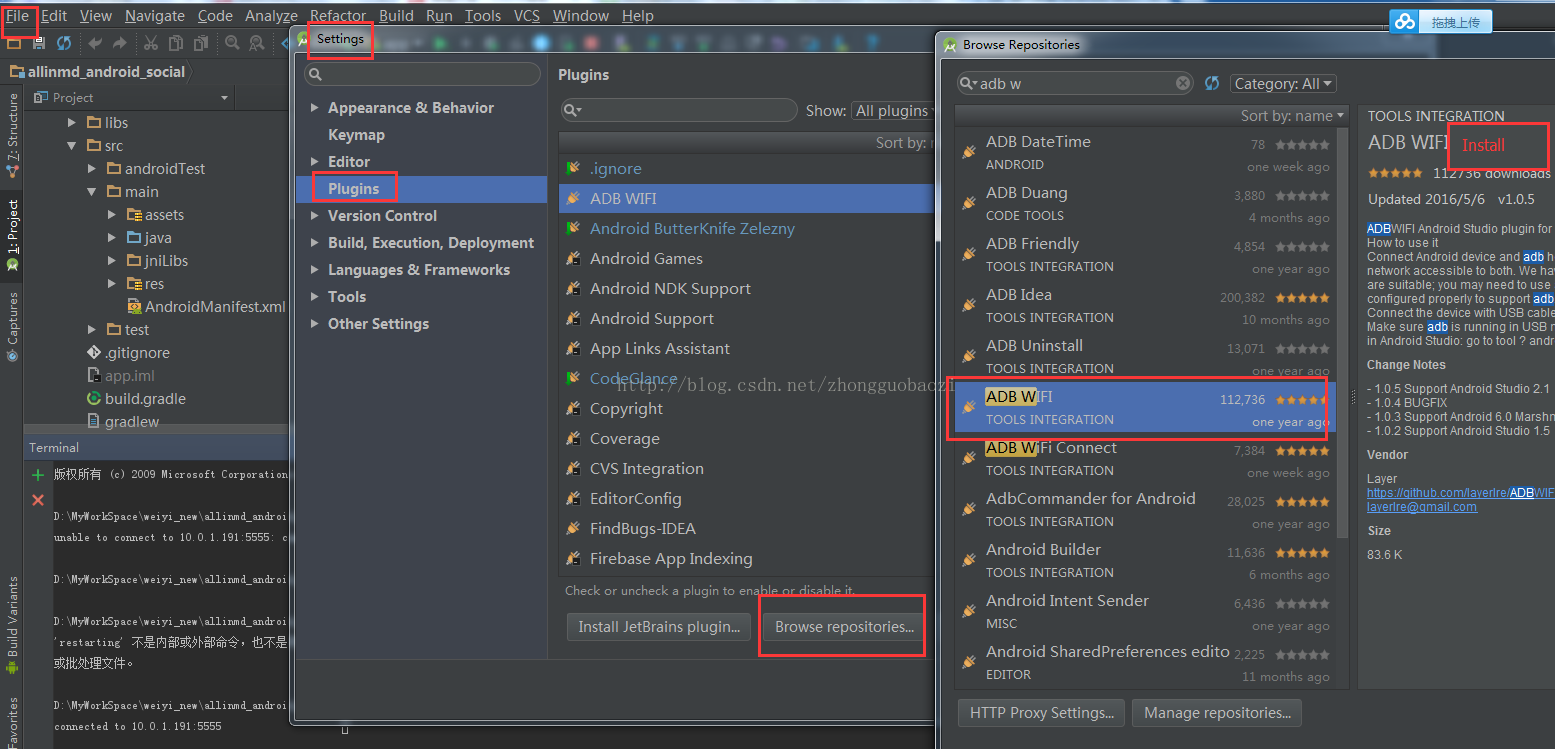The width and height of the screenshot is (1555, 749).
Task: Click Install JetBrains plugin button
Action: point(659,627)
